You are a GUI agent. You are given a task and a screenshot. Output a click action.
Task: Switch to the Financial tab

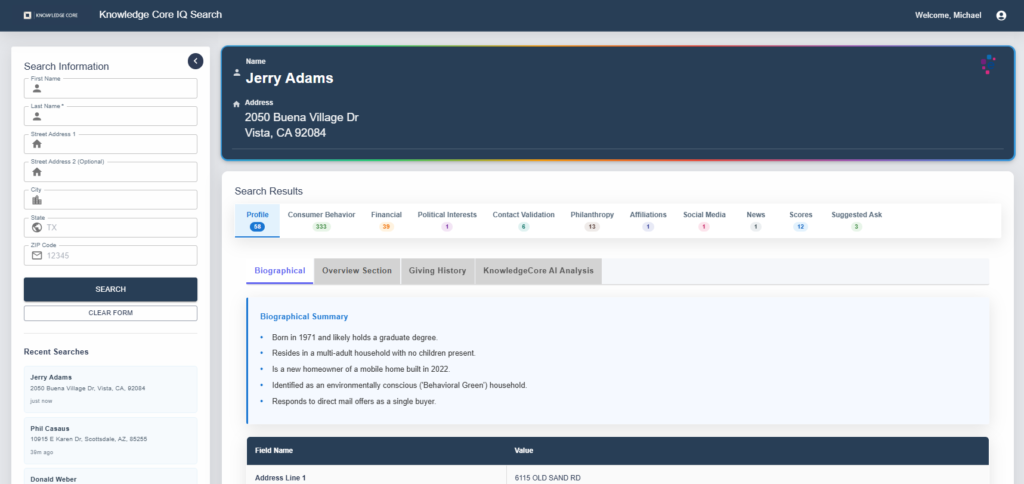point(386,220)
